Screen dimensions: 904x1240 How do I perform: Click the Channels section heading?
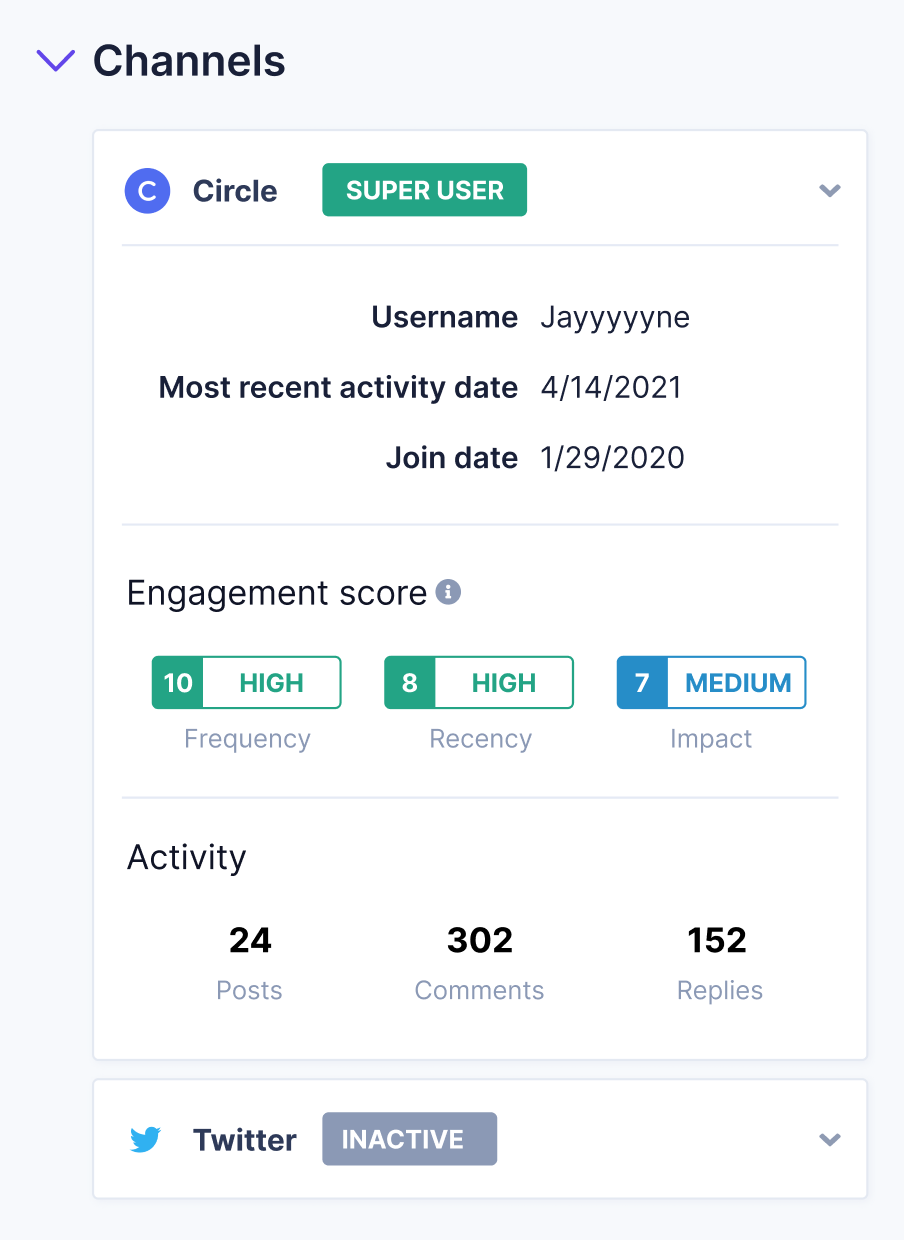(x=189, y=61)
